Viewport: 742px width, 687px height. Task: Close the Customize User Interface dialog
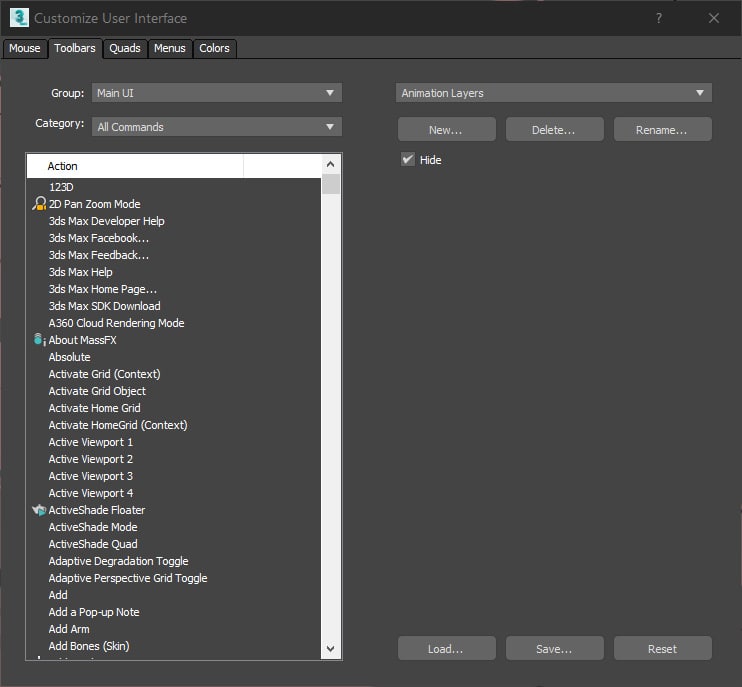click(714, 18)
